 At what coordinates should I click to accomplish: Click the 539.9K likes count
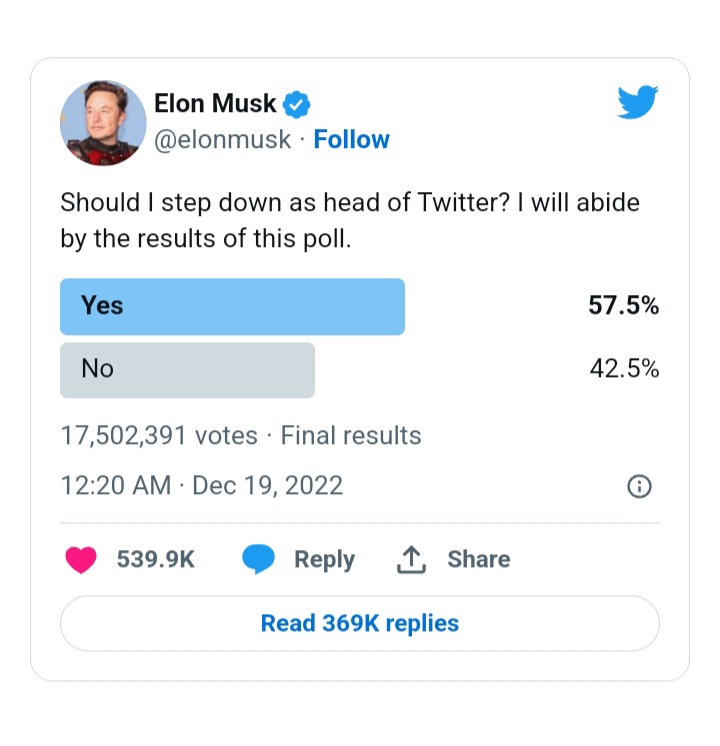click(156, 559)
